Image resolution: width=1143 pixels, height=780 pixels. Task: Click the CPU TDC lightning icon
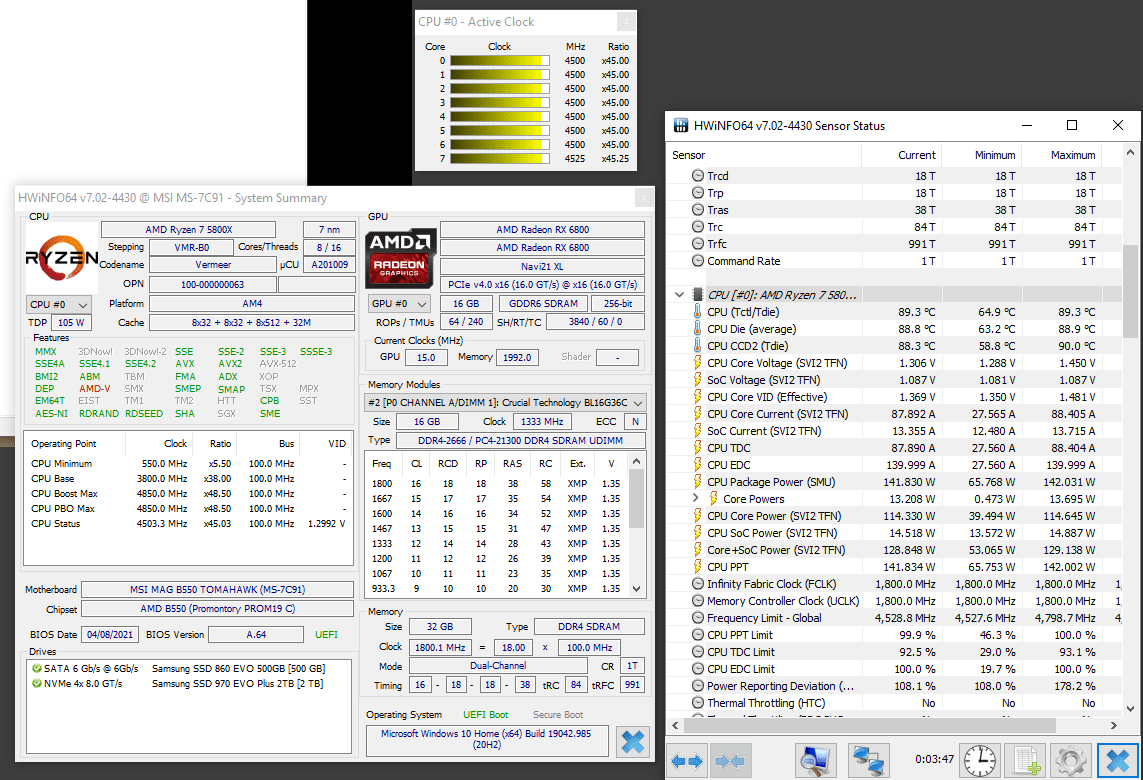coord(698,448)
